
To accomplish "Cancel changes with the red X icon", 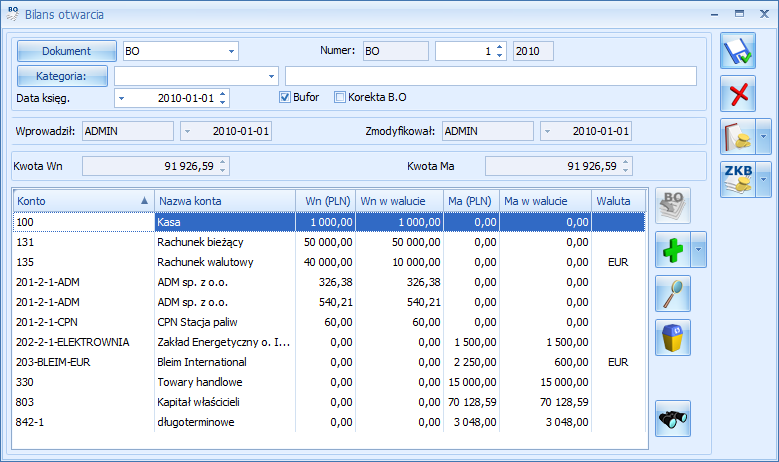I will (738, 93).
